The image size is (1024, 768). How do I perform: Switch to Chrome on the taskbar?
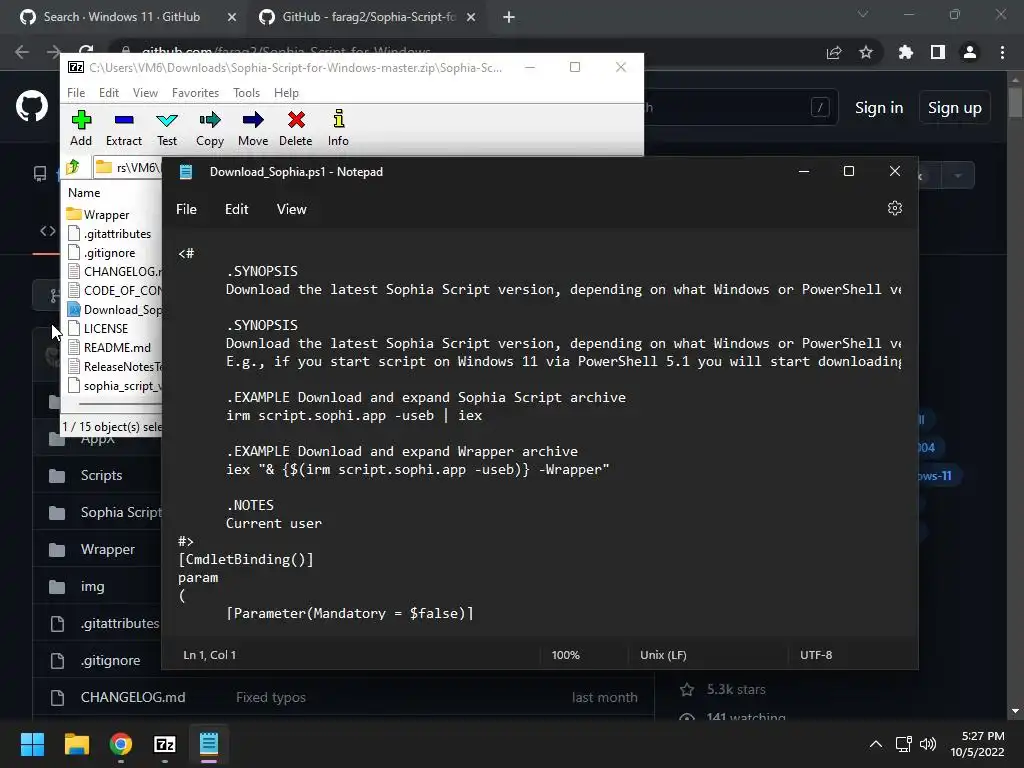(x=121, y=744)
